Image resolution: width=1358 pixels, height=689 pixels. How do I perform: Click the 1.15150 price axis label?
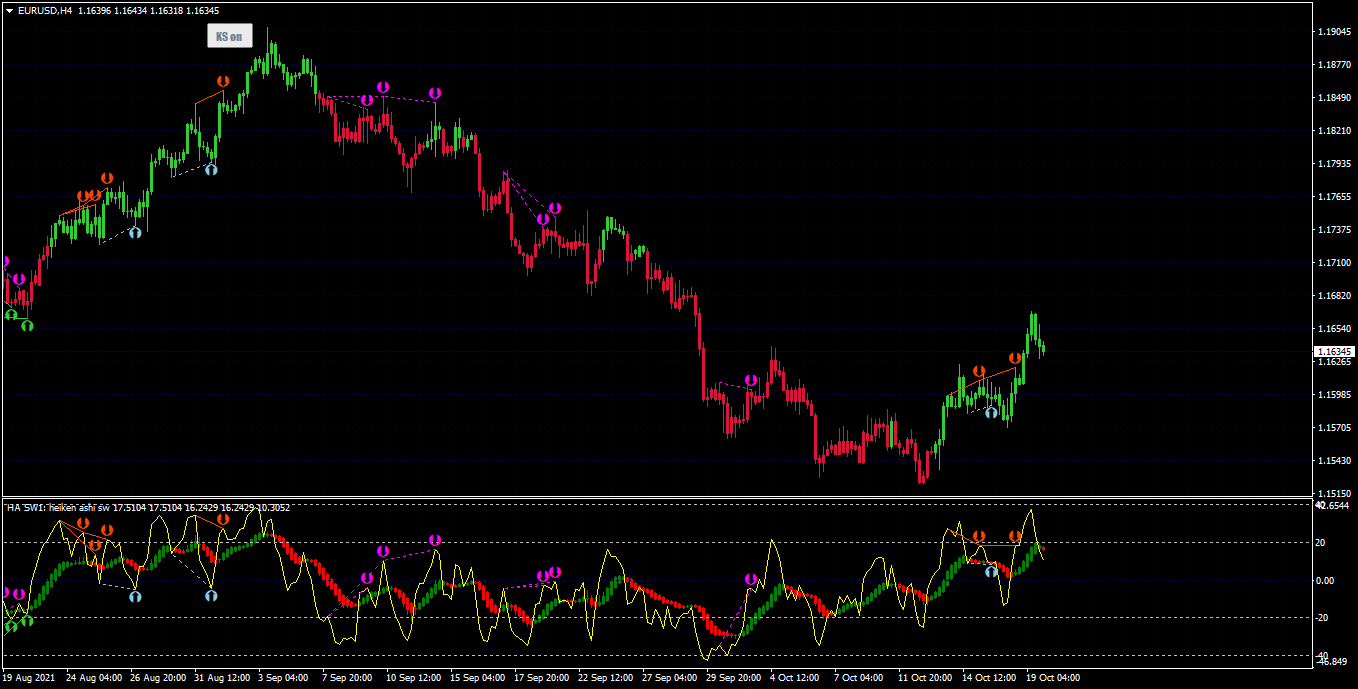tap(1333, 494)
